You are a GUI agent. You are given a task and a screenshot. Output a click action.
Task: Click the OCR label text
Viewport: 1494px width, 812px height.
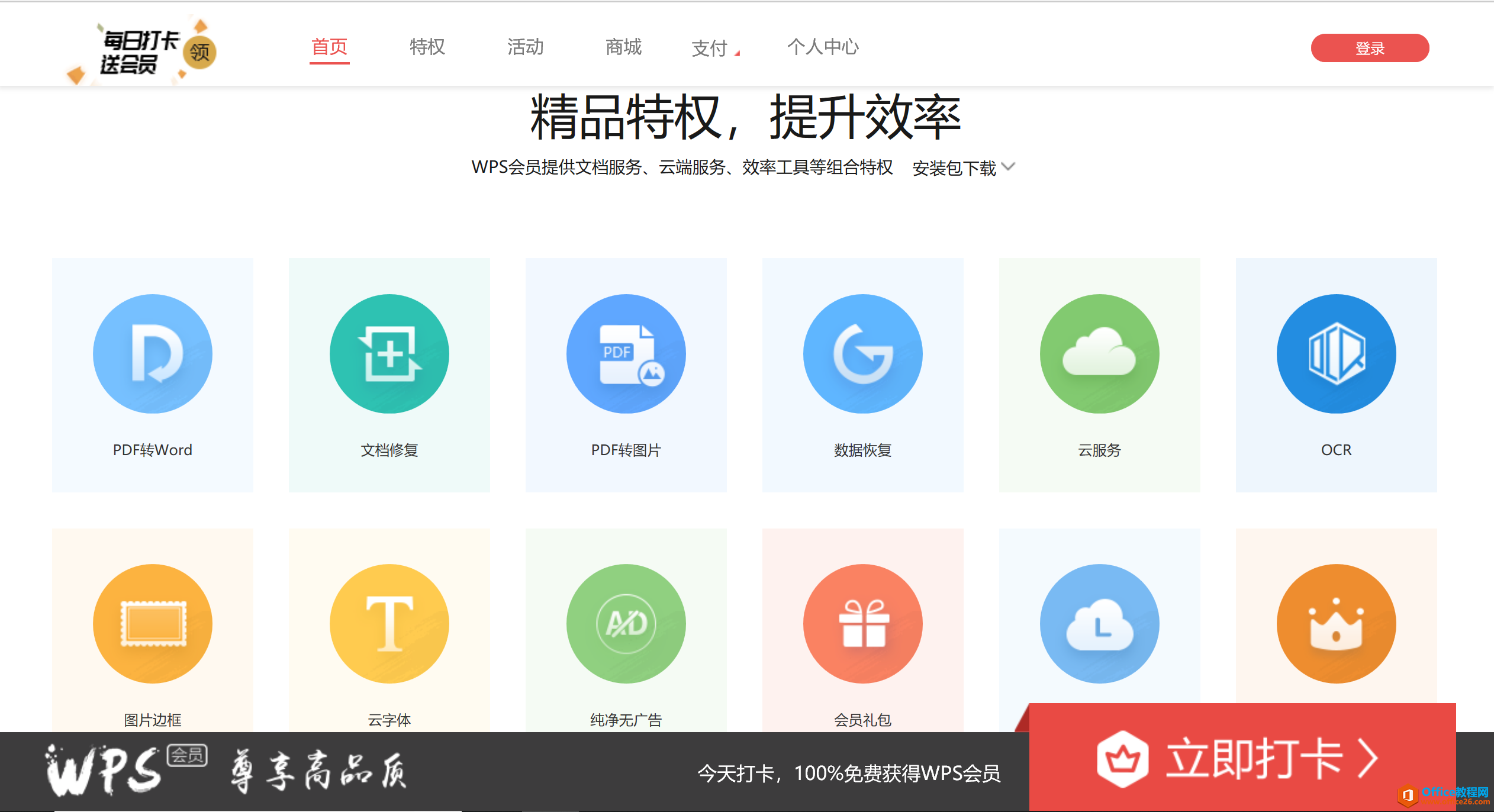(1337, 450)
